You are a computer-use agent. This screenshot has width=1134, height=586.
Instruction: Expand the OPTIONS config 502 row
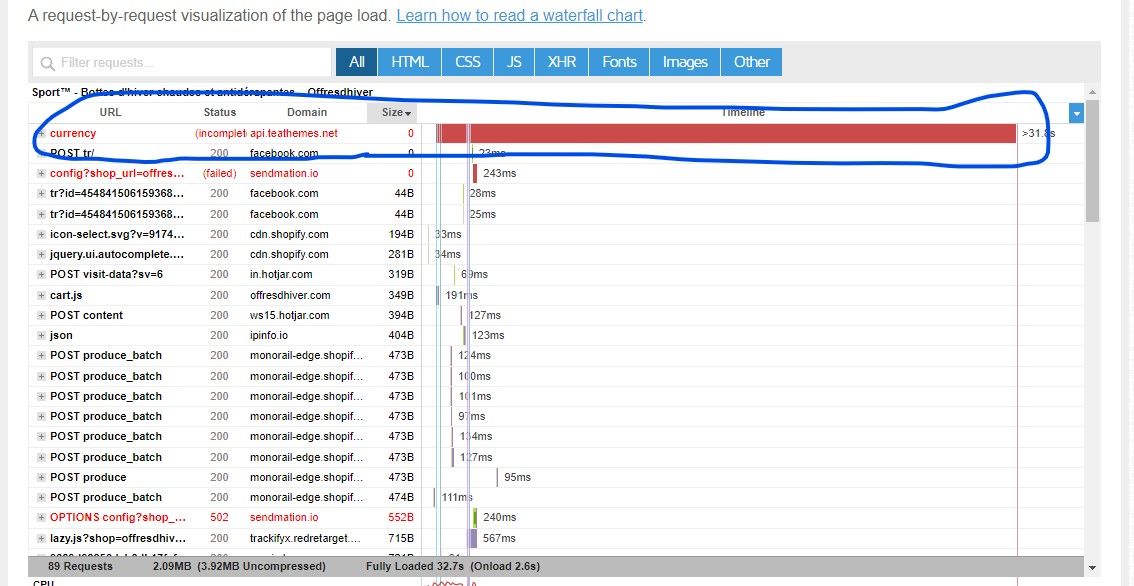tap(41, 518)
